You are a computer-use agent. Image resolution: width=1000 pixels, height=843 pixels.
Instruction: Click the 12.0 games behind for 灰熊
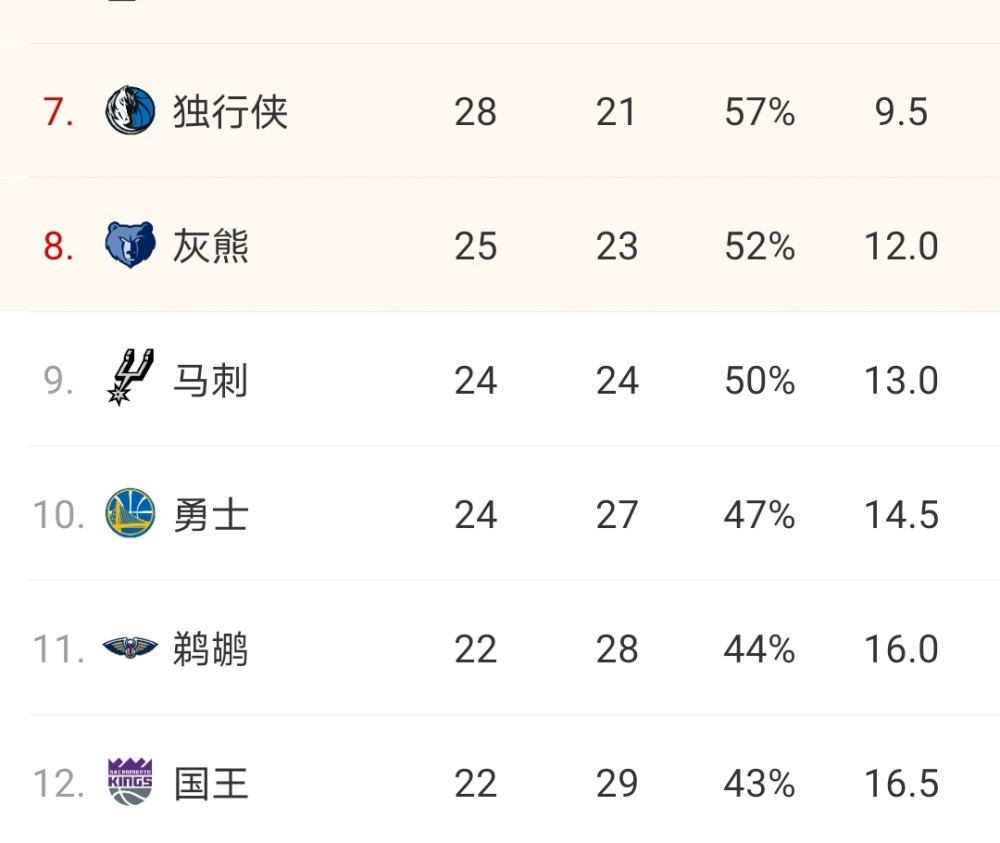901,246
